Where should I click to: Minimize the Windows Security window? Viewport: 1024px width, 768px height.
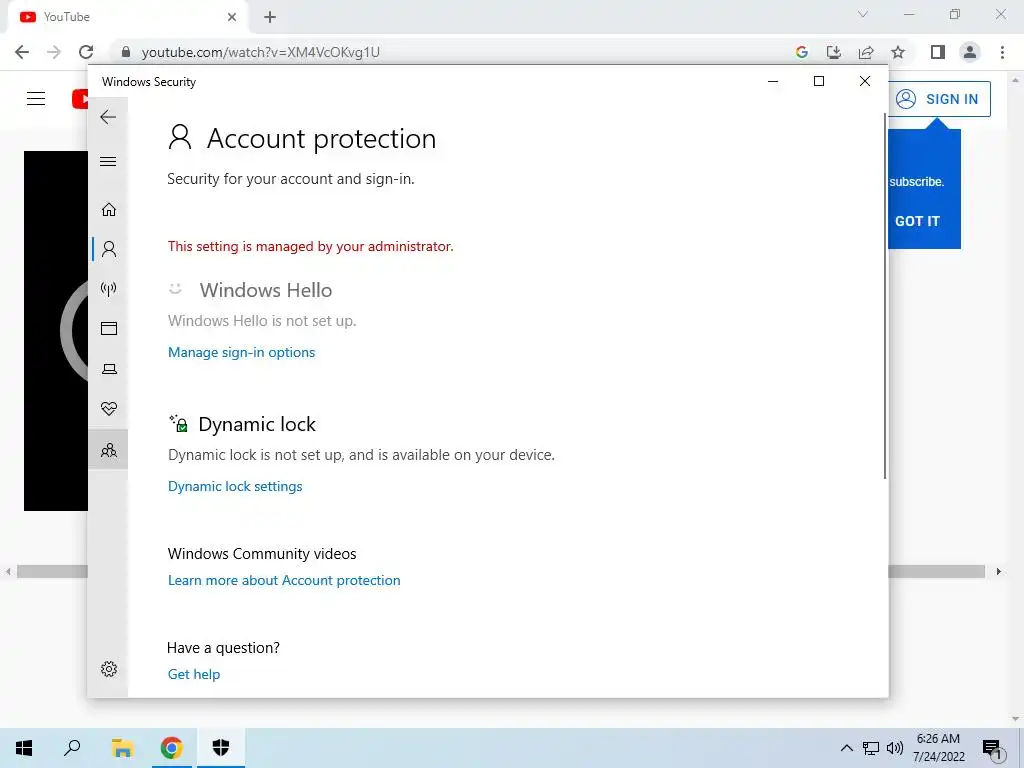coord(773,82)
